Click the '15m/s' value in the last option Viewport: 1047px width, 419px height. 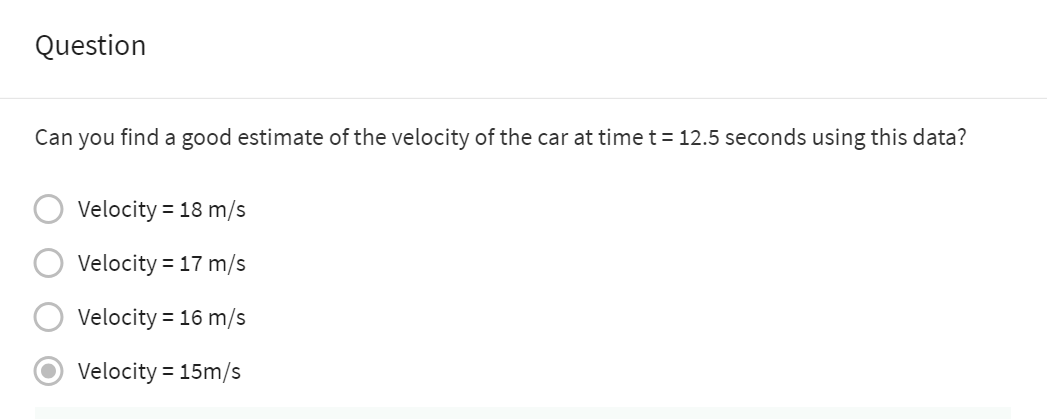[x=210, y=372]
